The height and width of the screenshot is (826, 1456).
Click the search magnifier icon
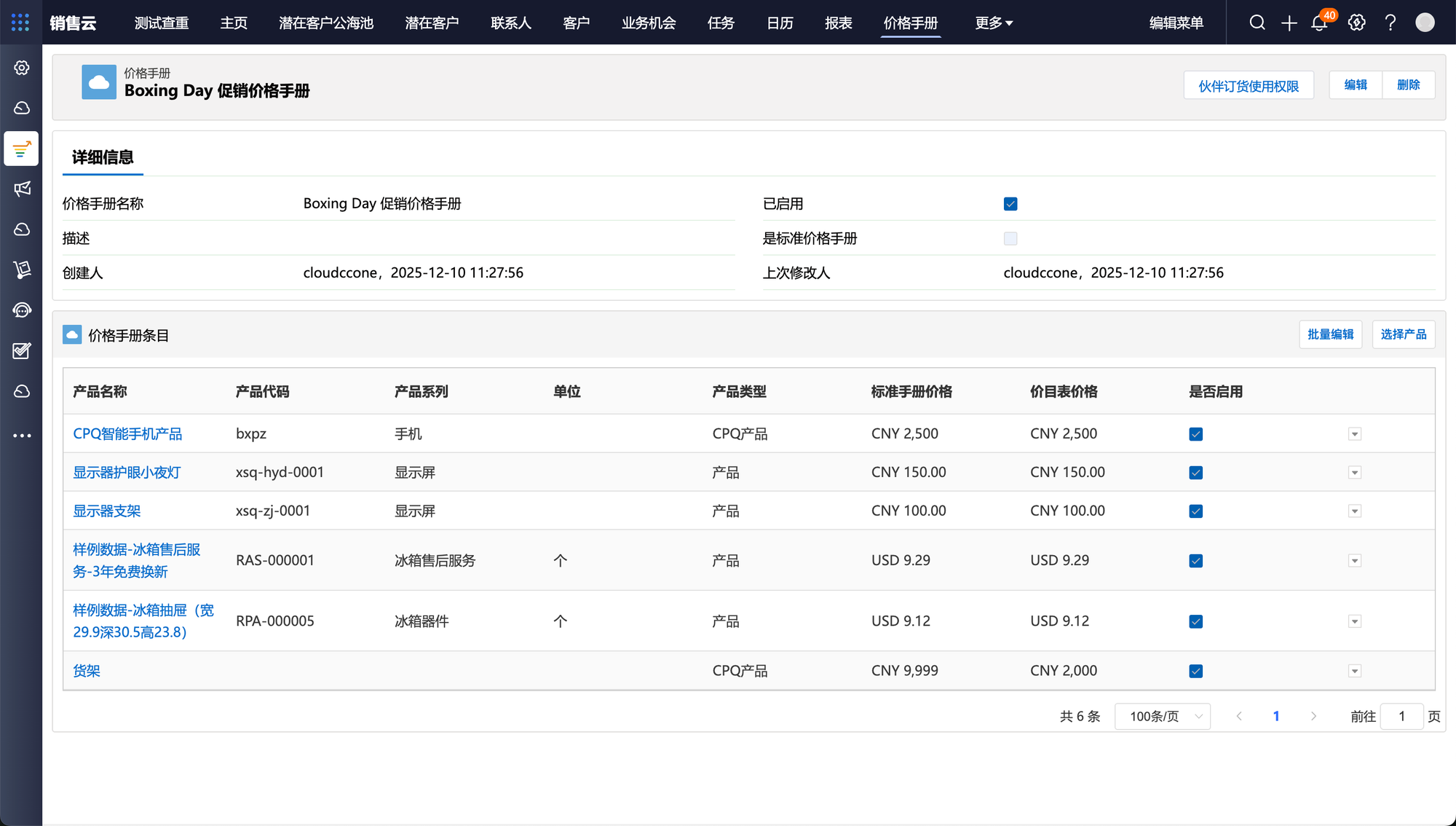[1257, 23]
